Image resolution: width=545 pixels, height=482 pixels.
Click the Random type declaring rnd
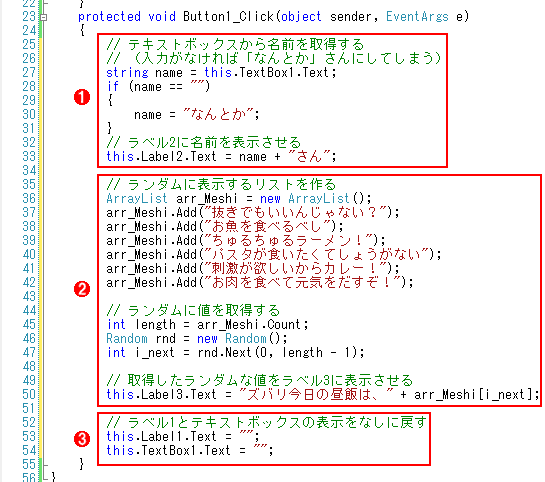(127, 338)
